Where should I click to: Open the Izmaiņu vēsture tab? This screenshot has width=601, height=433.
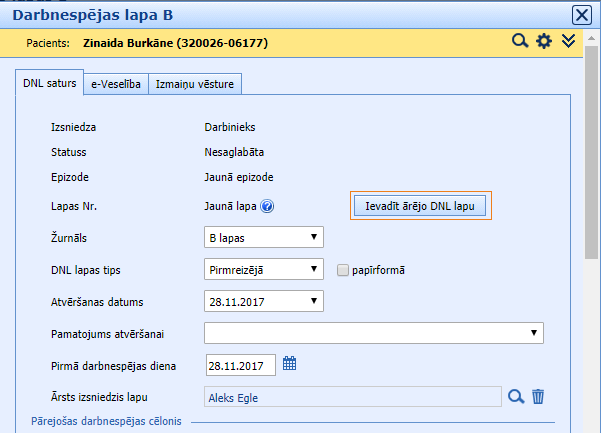click(x=195, y=85)
